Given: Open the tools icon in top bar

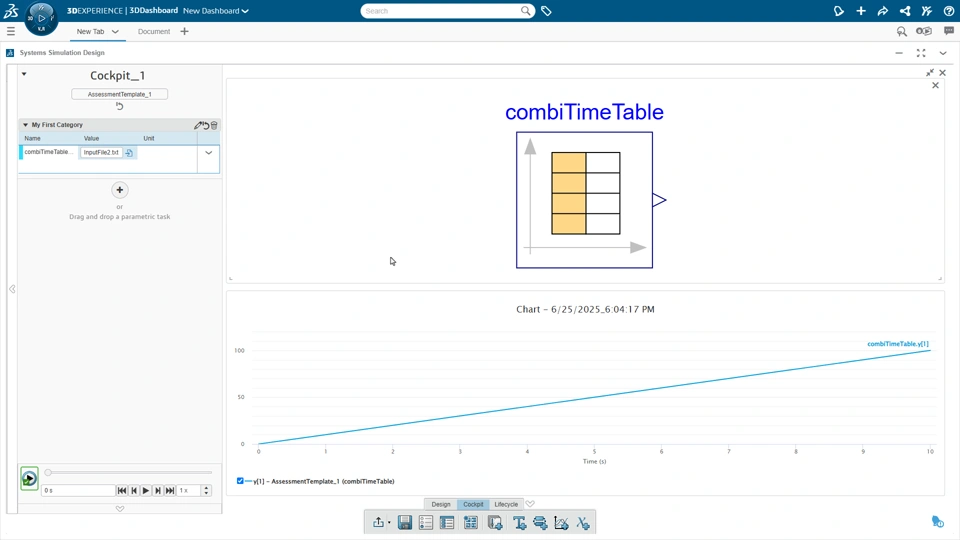Looking at the screenshot, I should (927, 11).
